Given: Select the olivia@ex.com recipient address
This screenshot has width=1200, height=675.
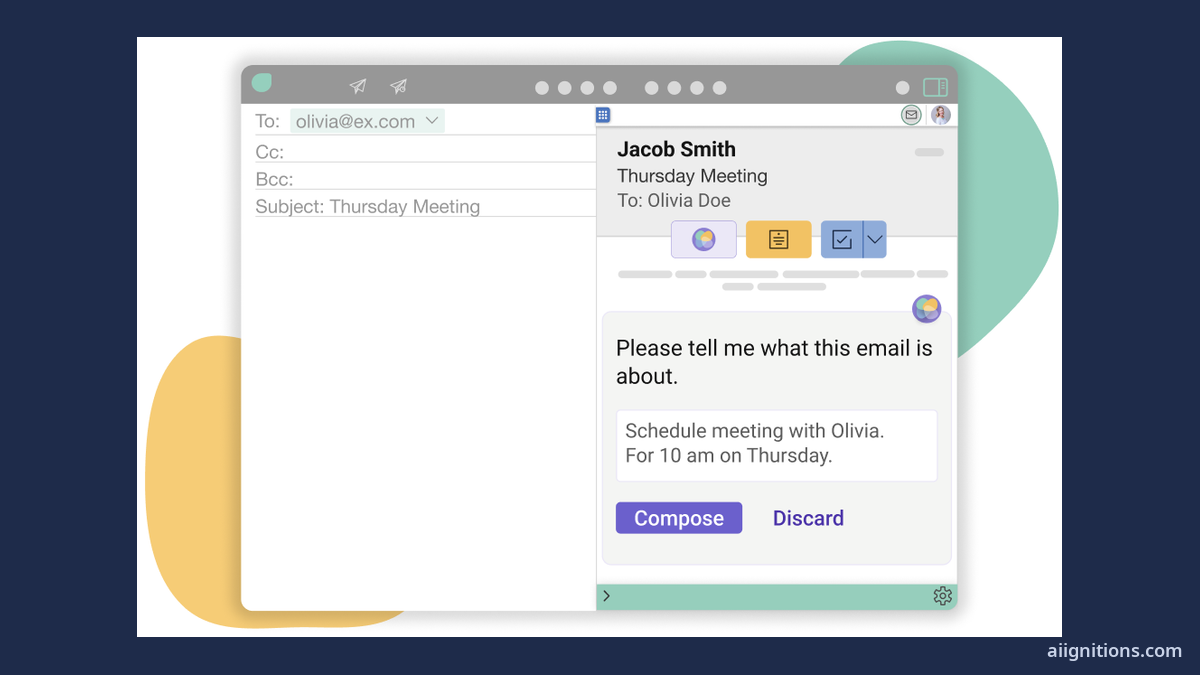Looking at the screenshot, I should pos(355,122).
